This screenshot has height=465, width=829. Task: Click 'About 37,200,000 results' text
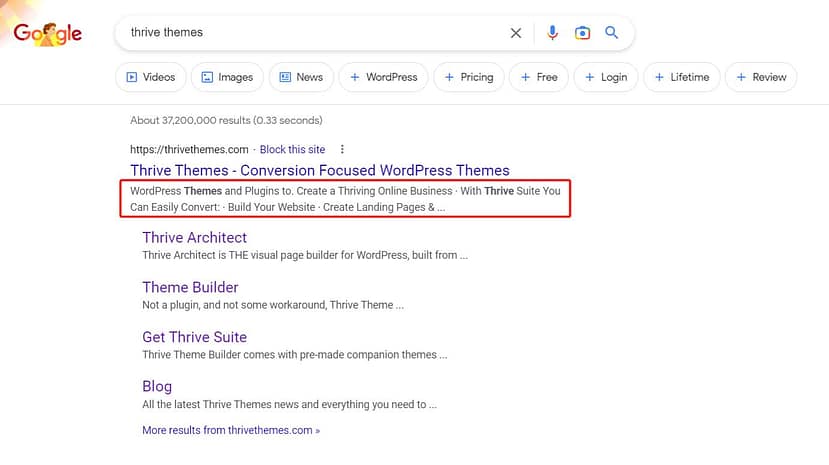coord(226,120)
